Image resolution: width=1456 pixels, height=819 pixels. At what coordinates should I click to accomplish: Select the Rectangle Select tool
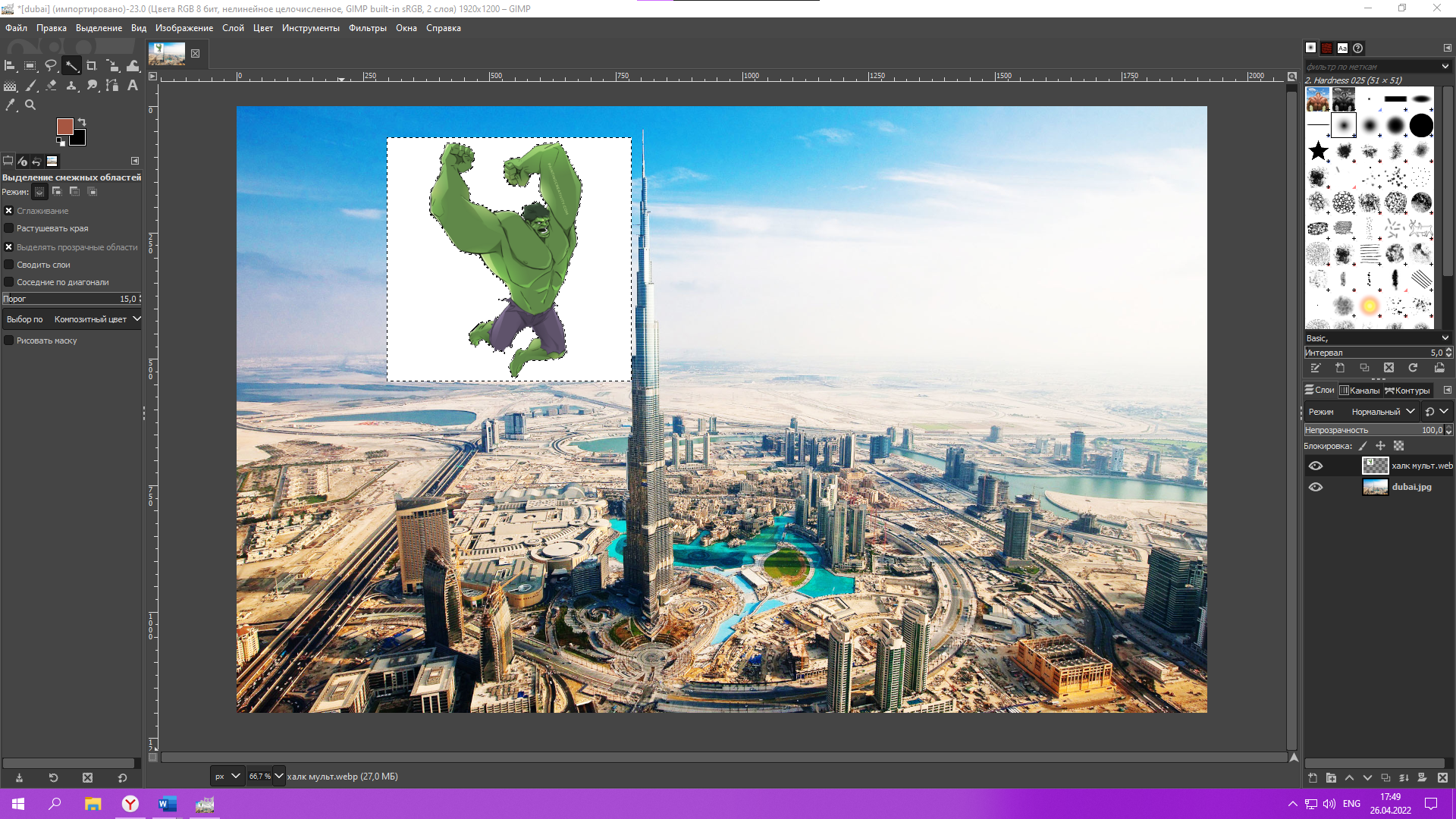pos(30,66)
